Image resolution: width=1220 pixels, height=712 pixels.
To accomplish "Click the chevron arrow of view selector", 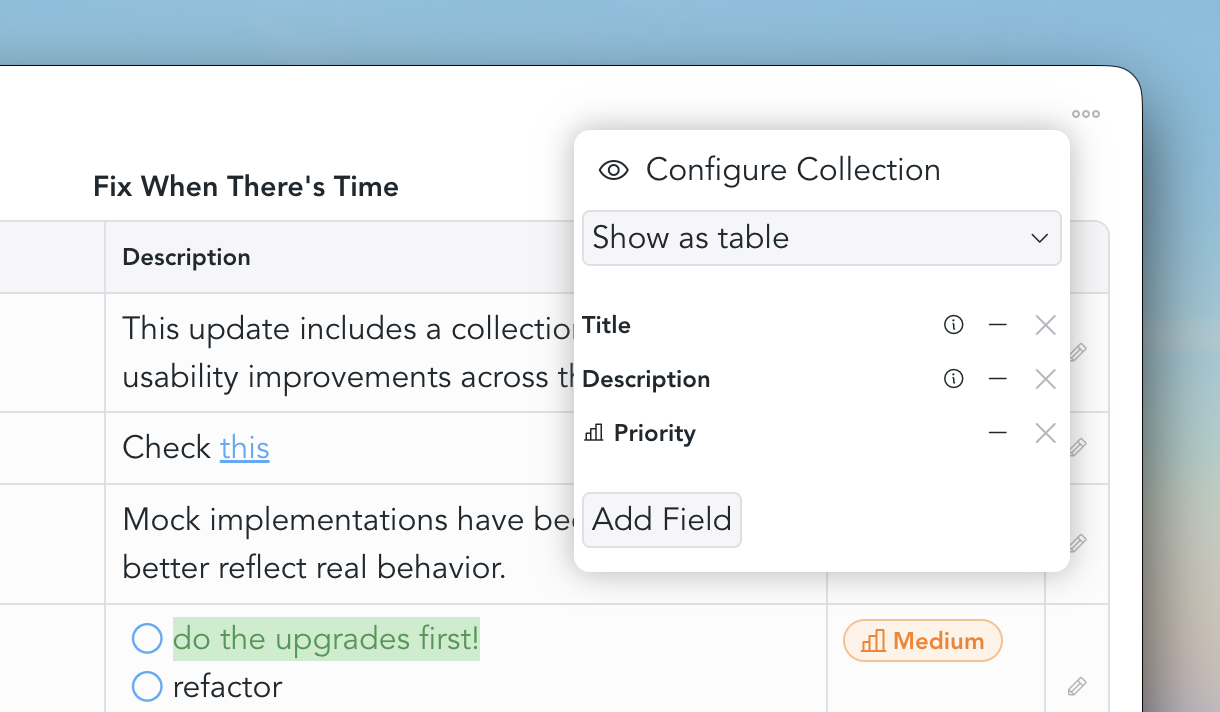I will click(1039, 238).
